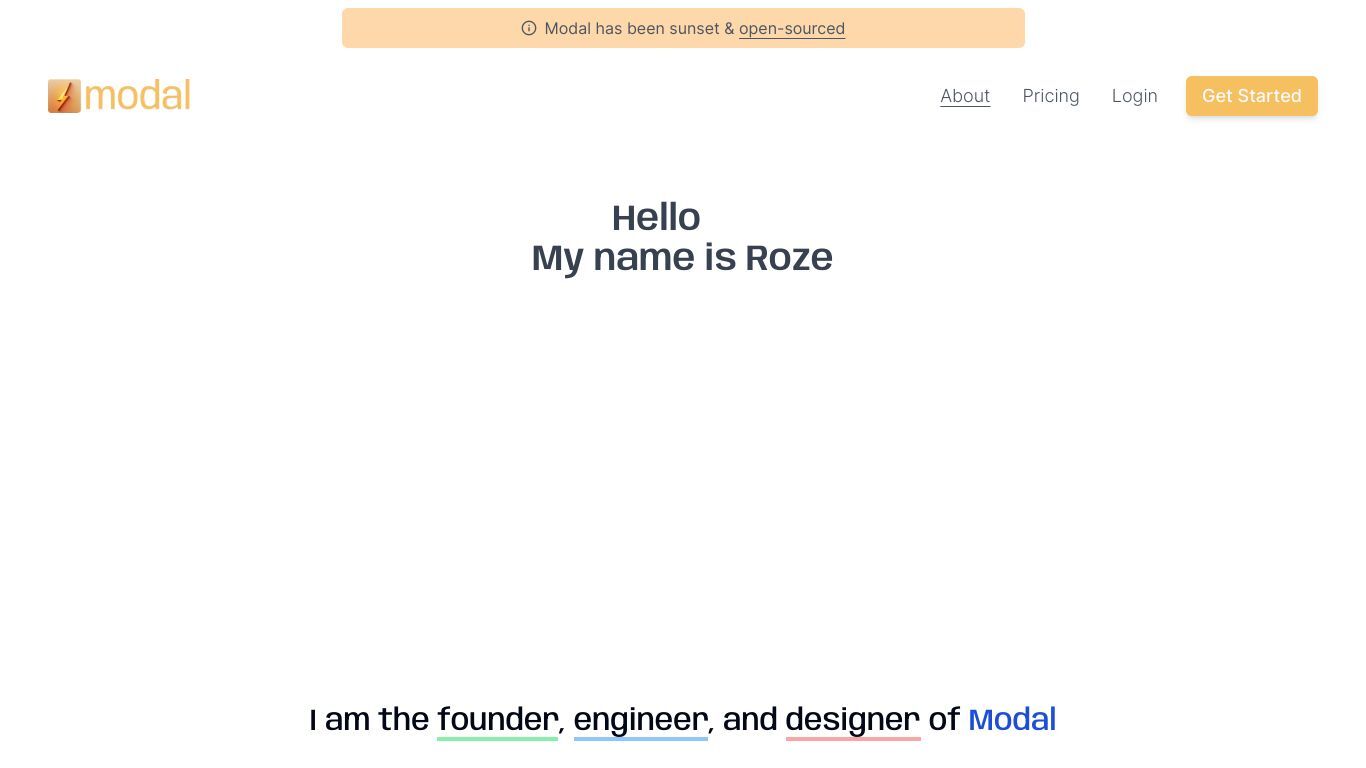The height and width of the screenshot is (768, 1366).
Task: Click the Hello heading
Action: [656, 217]
